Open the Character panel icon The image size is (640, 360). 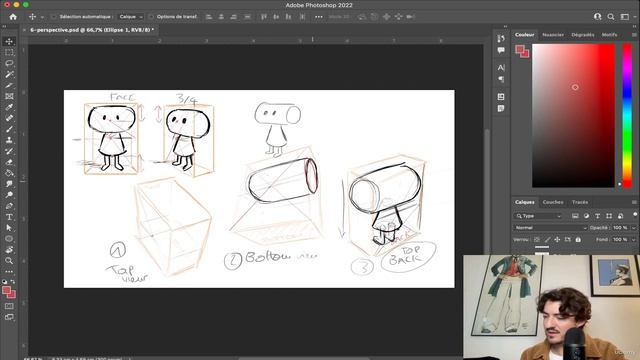[501, 67]
